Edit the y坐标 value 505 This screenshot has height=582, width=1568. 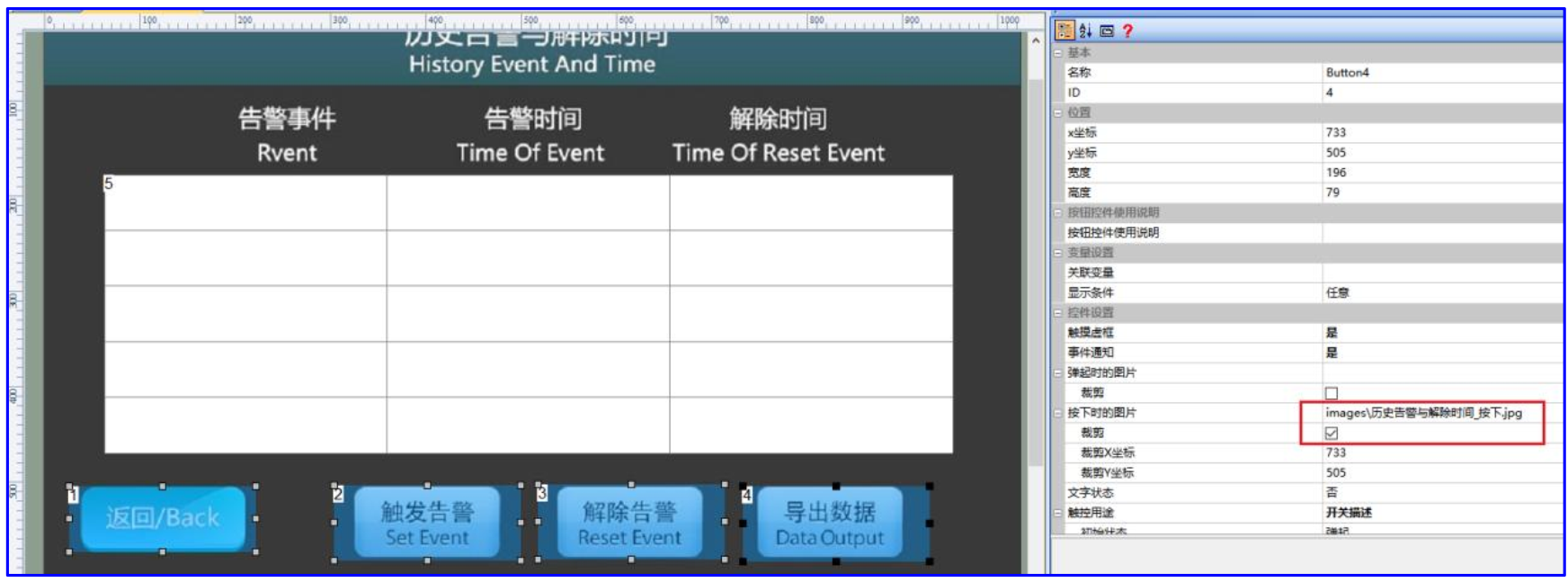(1442, 153)
